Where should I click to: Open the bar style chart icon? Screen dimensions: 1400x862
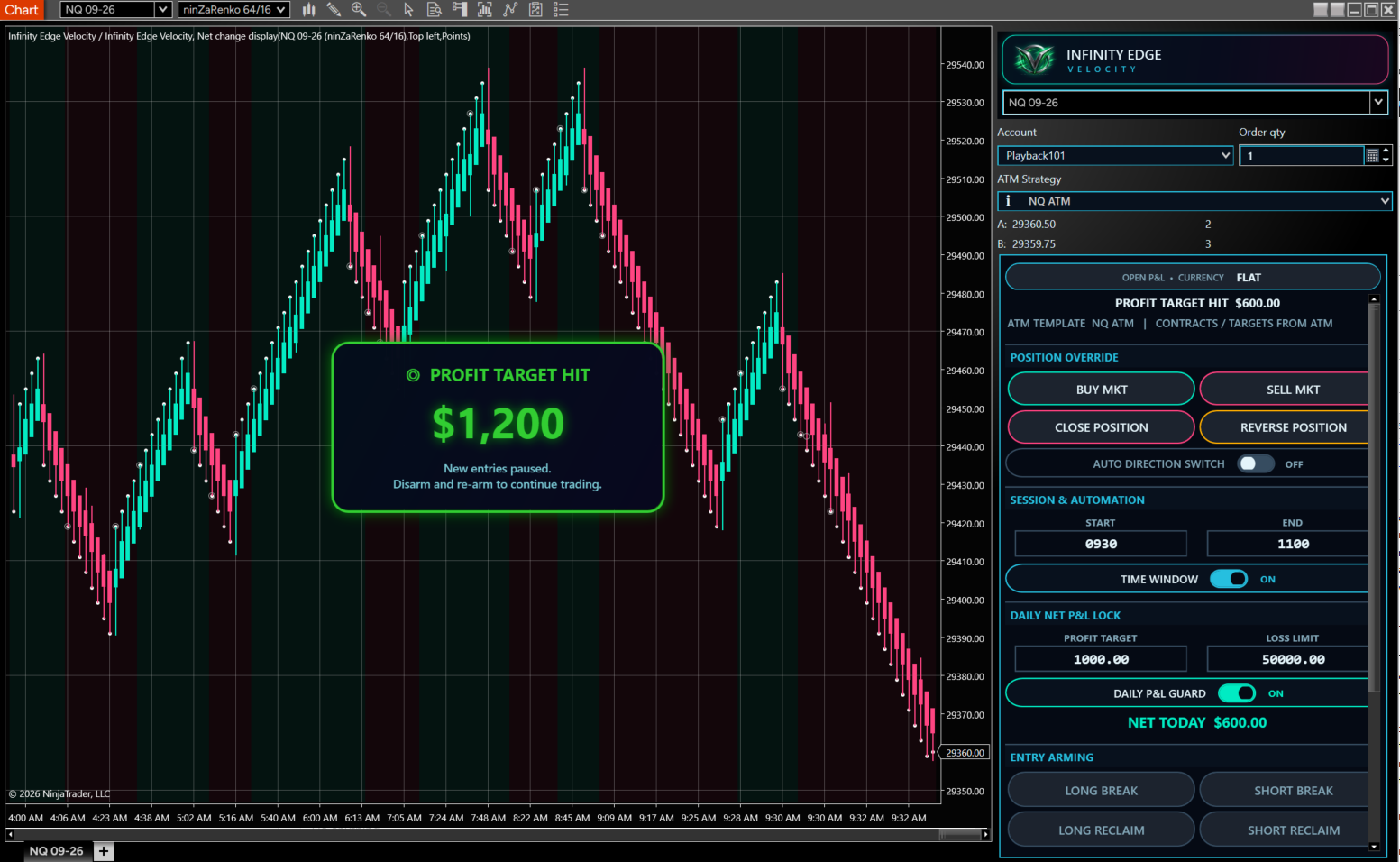coord(308,10)
